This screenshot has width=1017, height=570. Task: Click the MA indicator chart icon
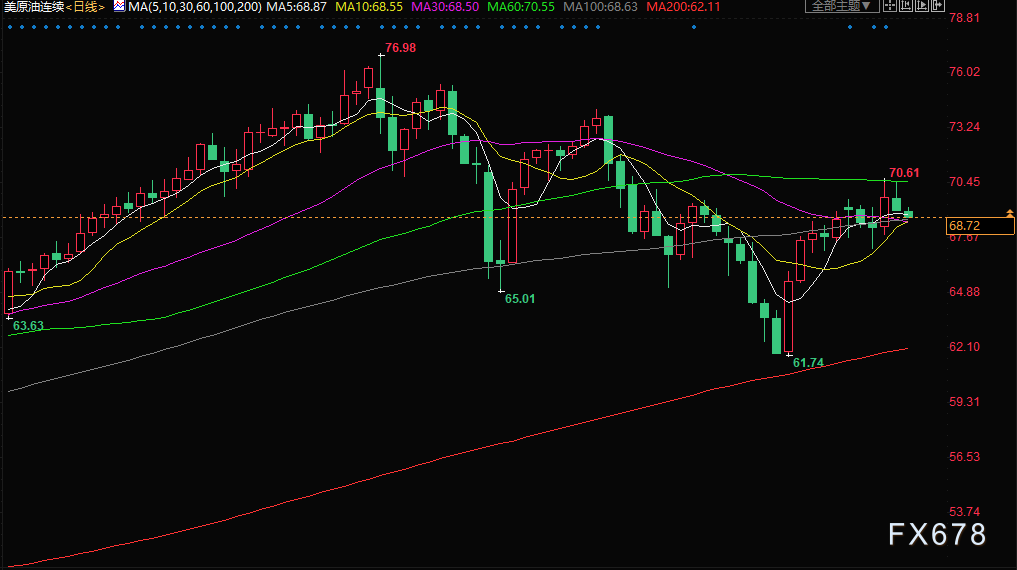pos(119,6)
